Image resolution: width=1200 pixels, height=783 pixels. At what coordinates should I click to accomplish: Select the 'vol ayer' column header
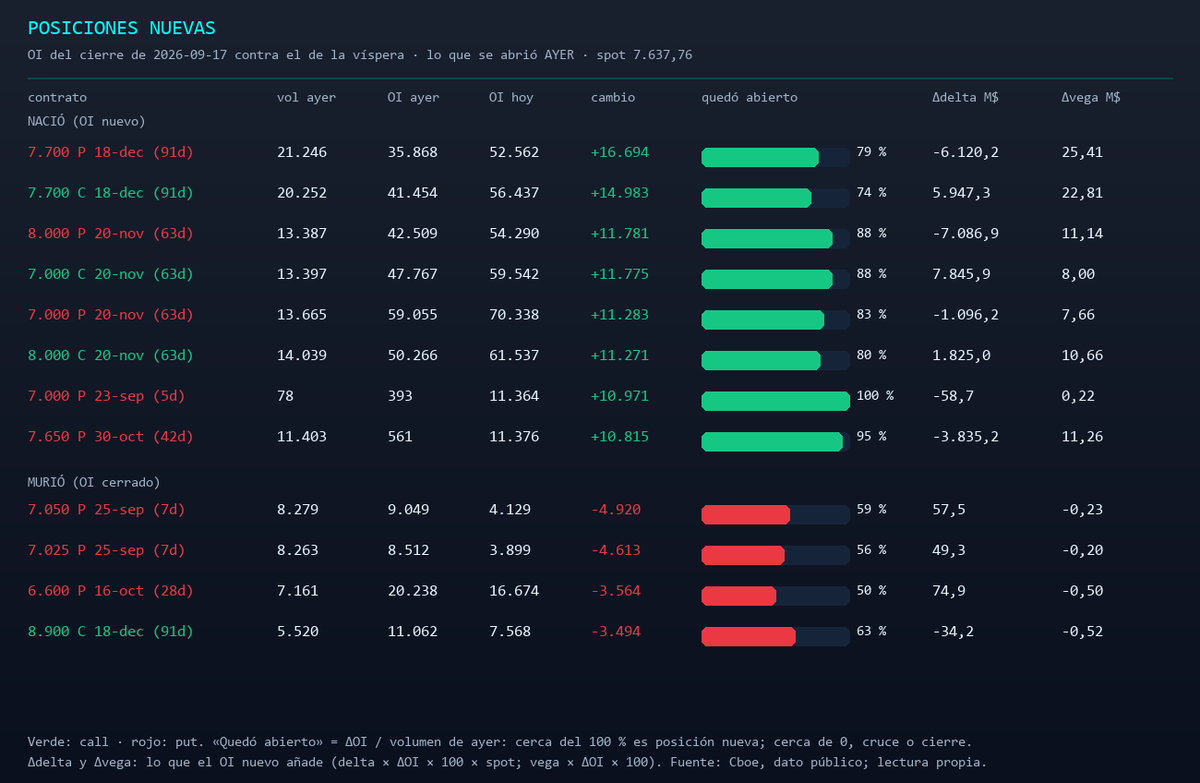point(306,98)
